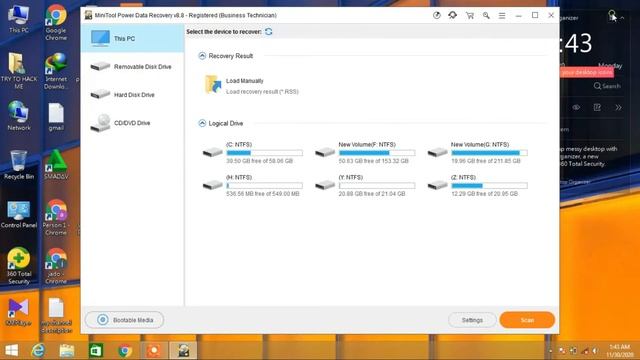Open the hamburger menu in title bar

tap(502, 16)
